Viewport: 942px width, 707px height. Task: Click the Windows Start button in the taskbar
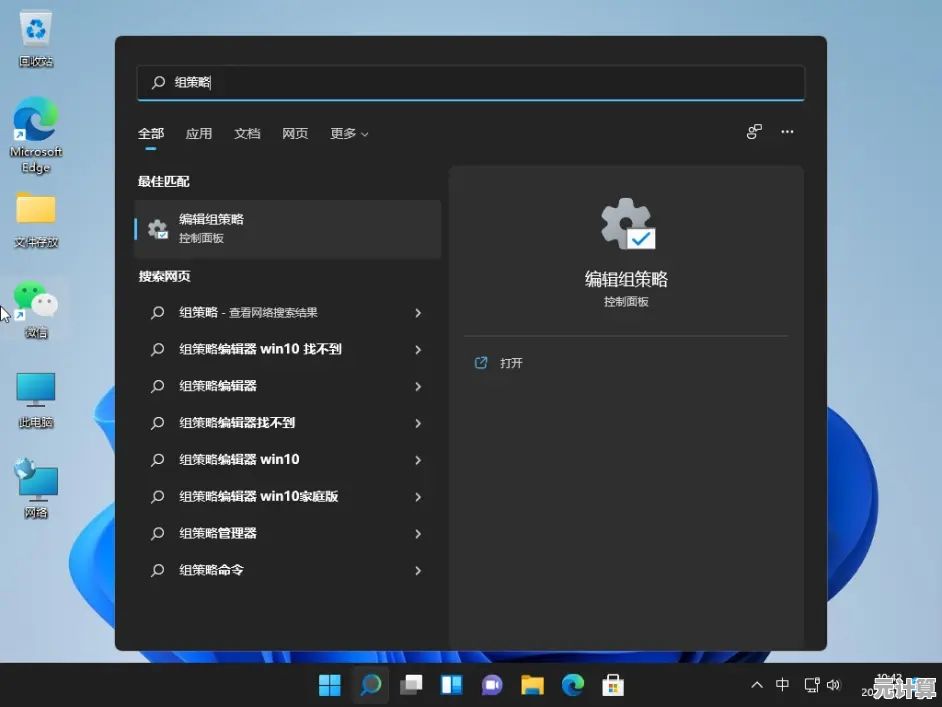click(329, 685)
